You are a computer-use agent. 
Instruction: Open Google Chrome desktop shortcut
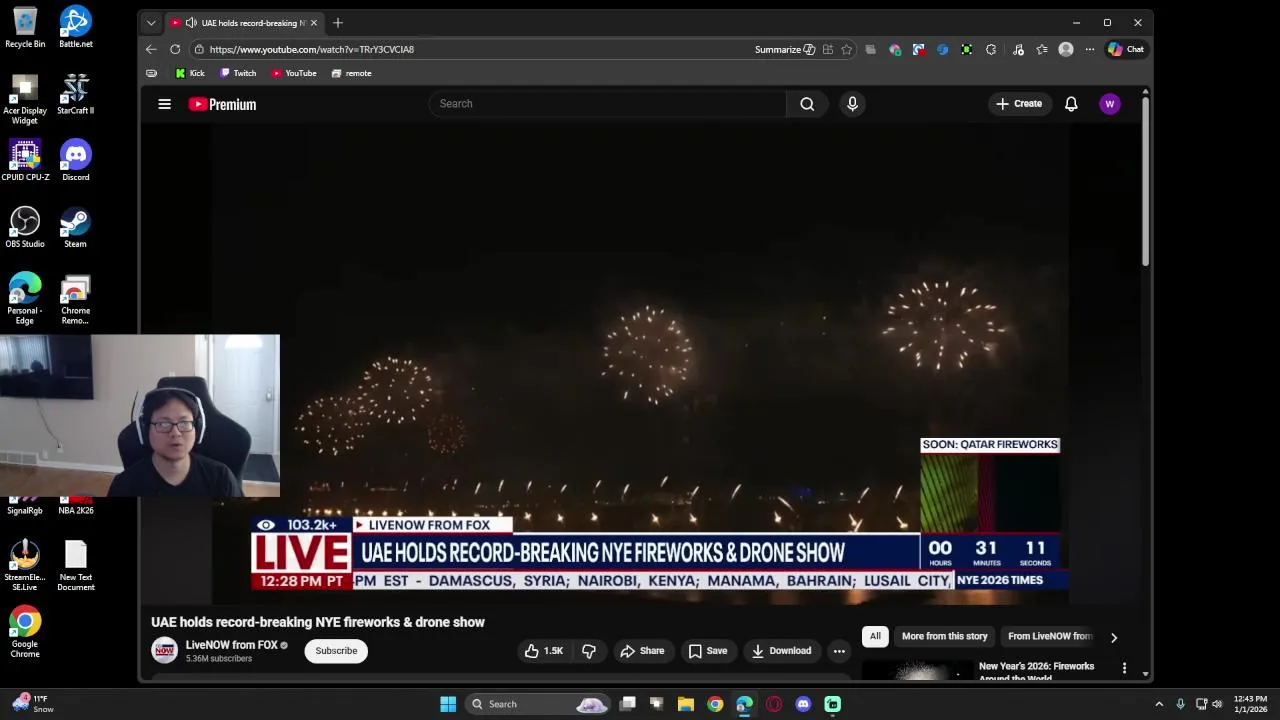(25, 632)
